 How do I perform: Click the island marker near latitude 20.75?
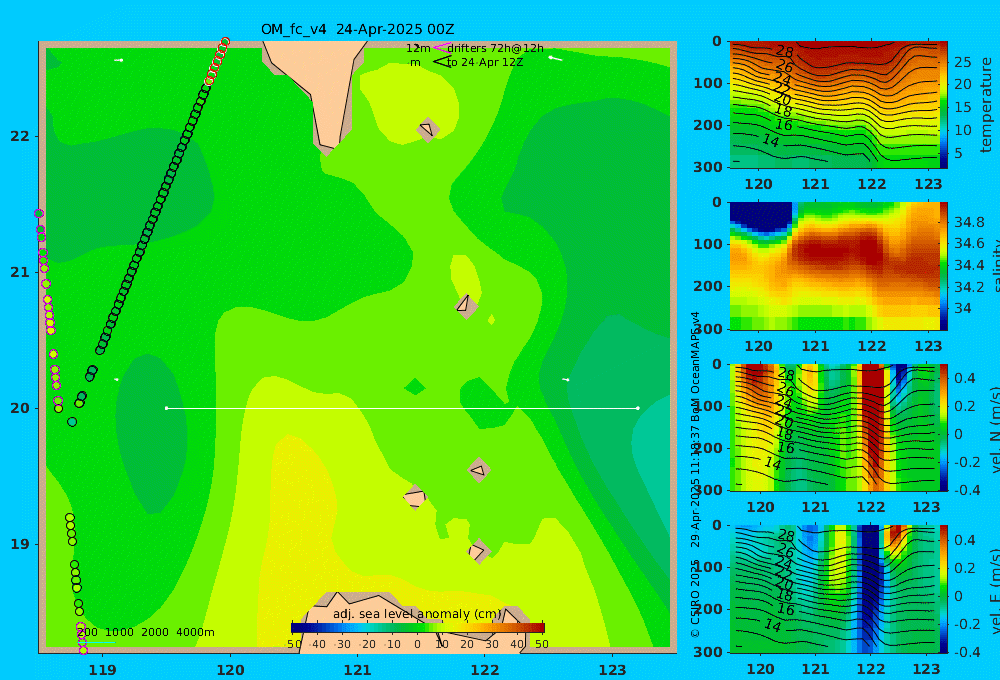point(466,305)
